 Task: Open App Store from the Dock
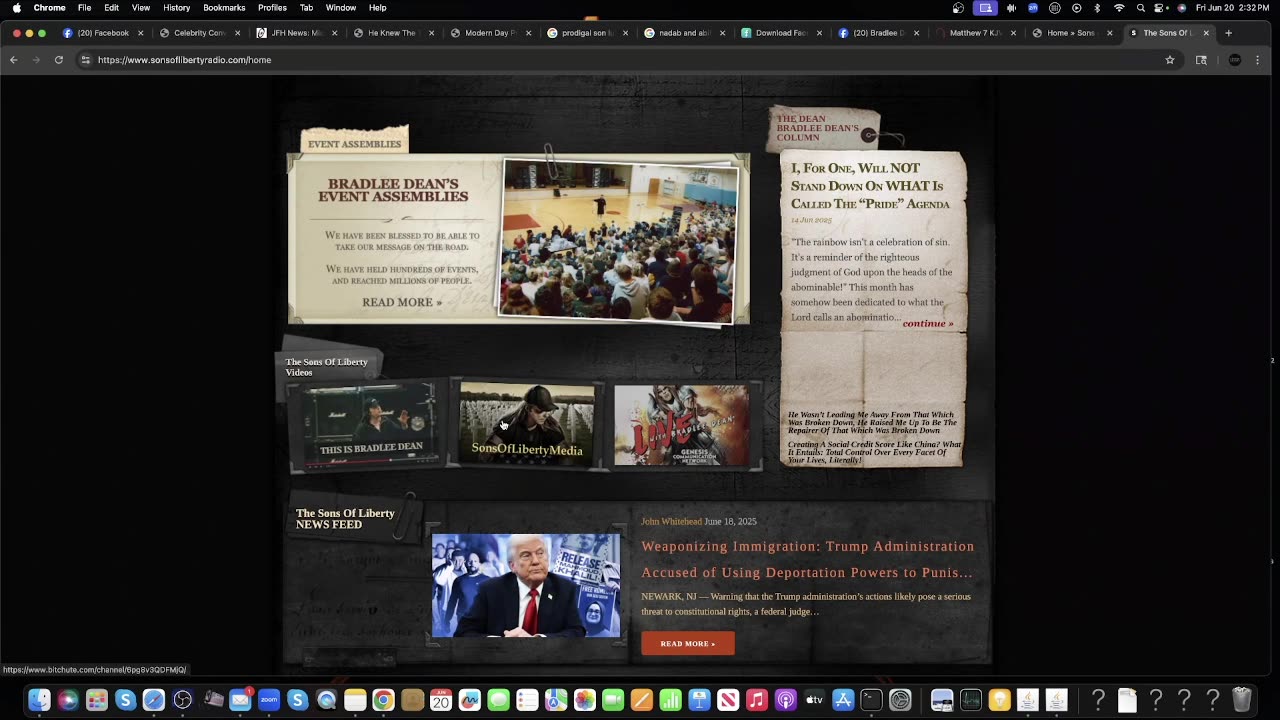pyautogui.click(x=843, y=700)
